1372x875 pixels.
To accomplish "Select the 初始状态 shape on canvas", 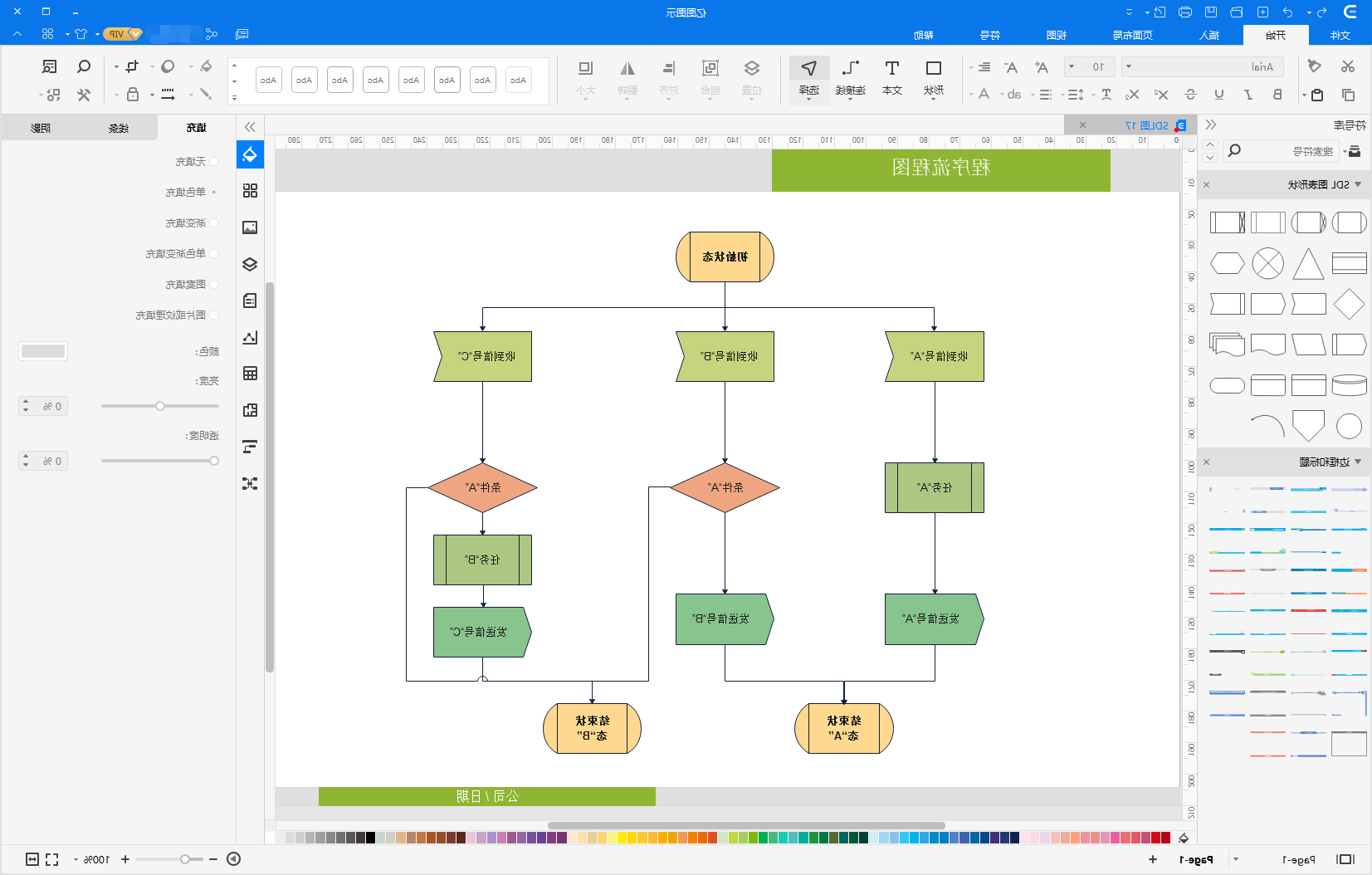I will (x=725, y=257).
